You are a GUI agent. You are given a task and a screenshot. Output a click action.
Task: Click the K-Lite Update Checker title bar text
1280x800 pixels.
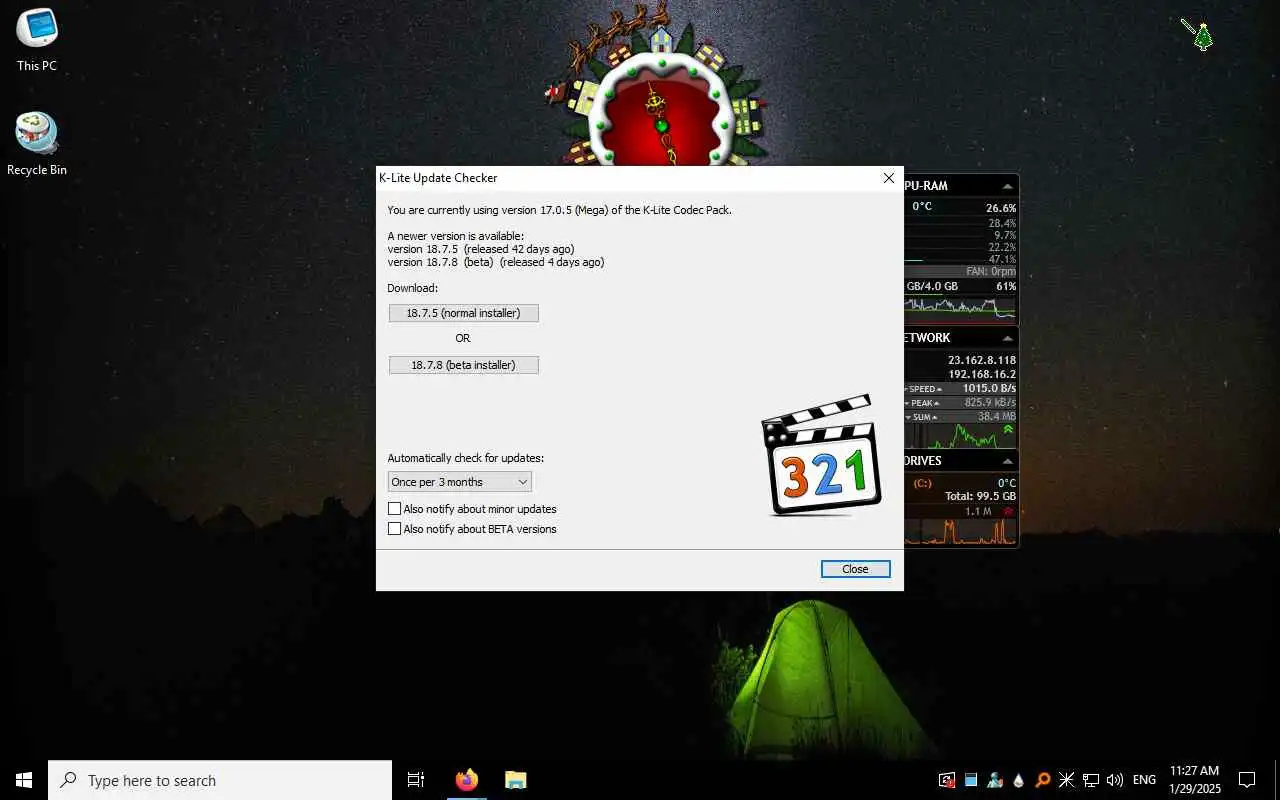[438, 178]
